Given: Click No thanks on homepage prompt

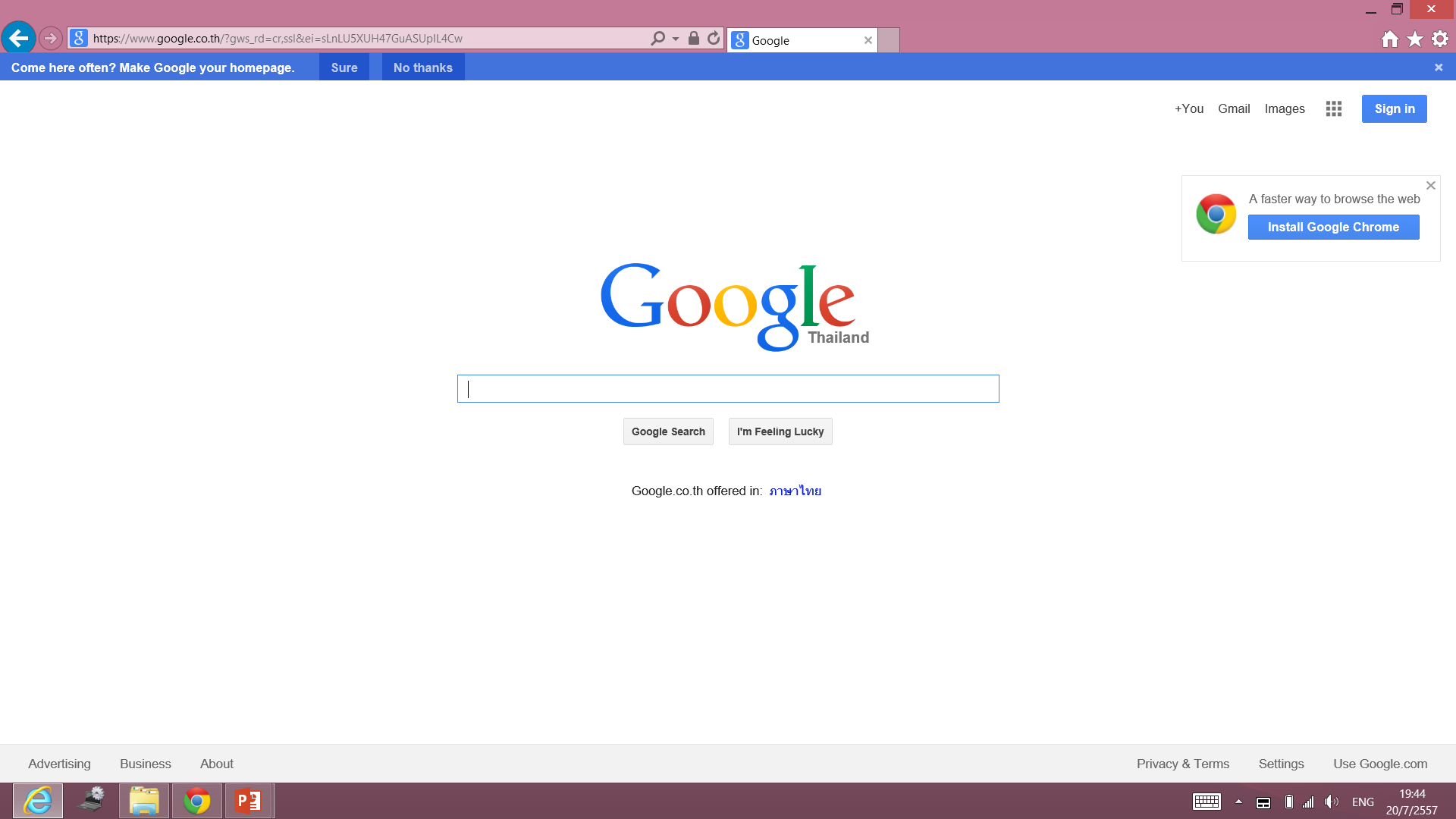Looking at the screenshot, I should click(x=422, y=67).
